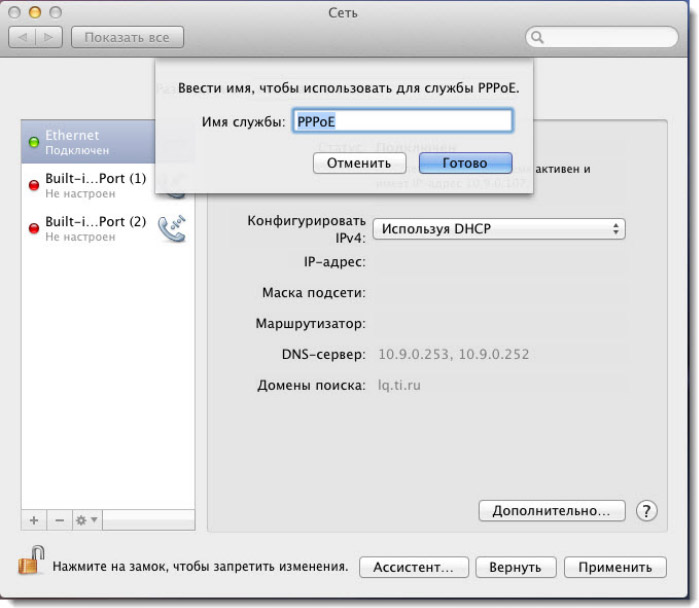This screenshot has width=699, height=608.
Task: Close the Сеть window with red button
Action: tap(14, 12)
